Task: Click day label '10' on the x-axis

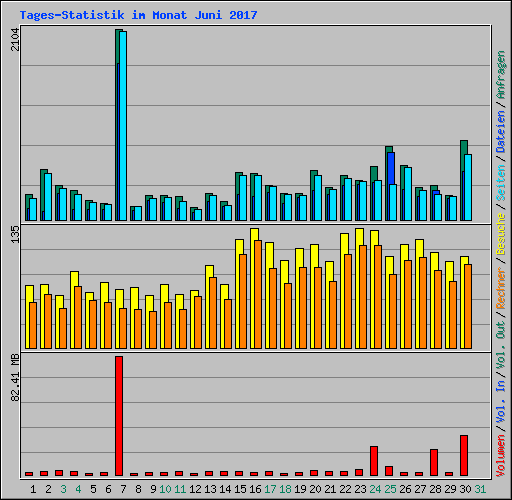Action: pos(165,489)
